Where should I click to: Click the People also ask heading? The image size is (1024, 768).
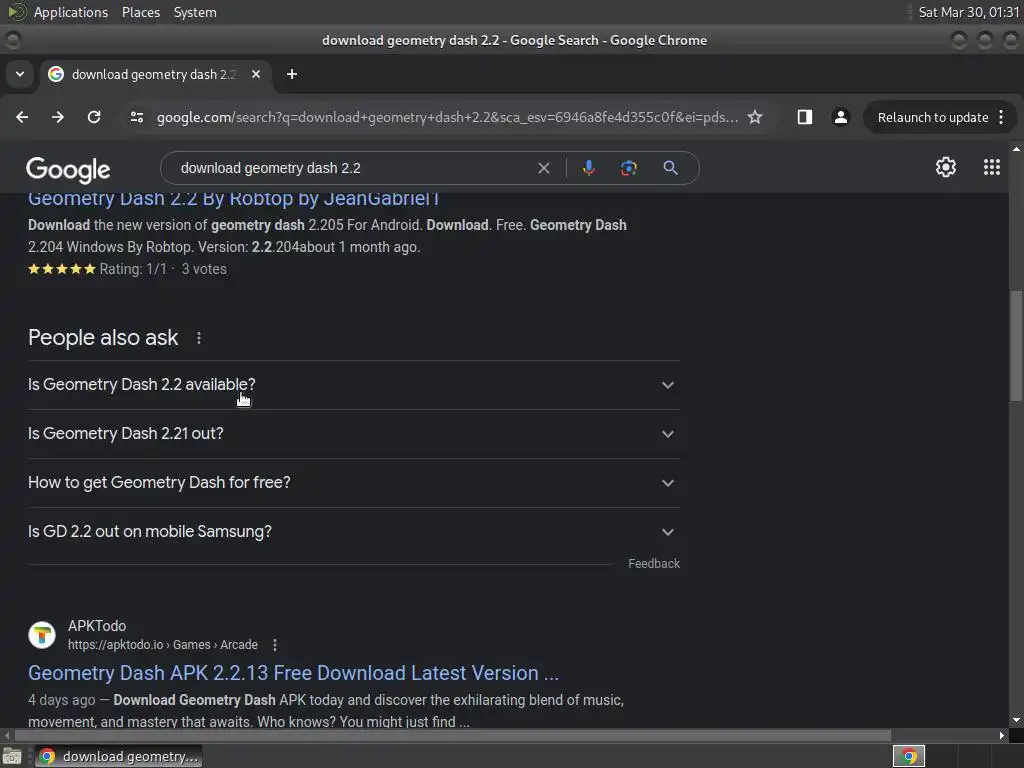pyautogui.click(x=103, y=338)
